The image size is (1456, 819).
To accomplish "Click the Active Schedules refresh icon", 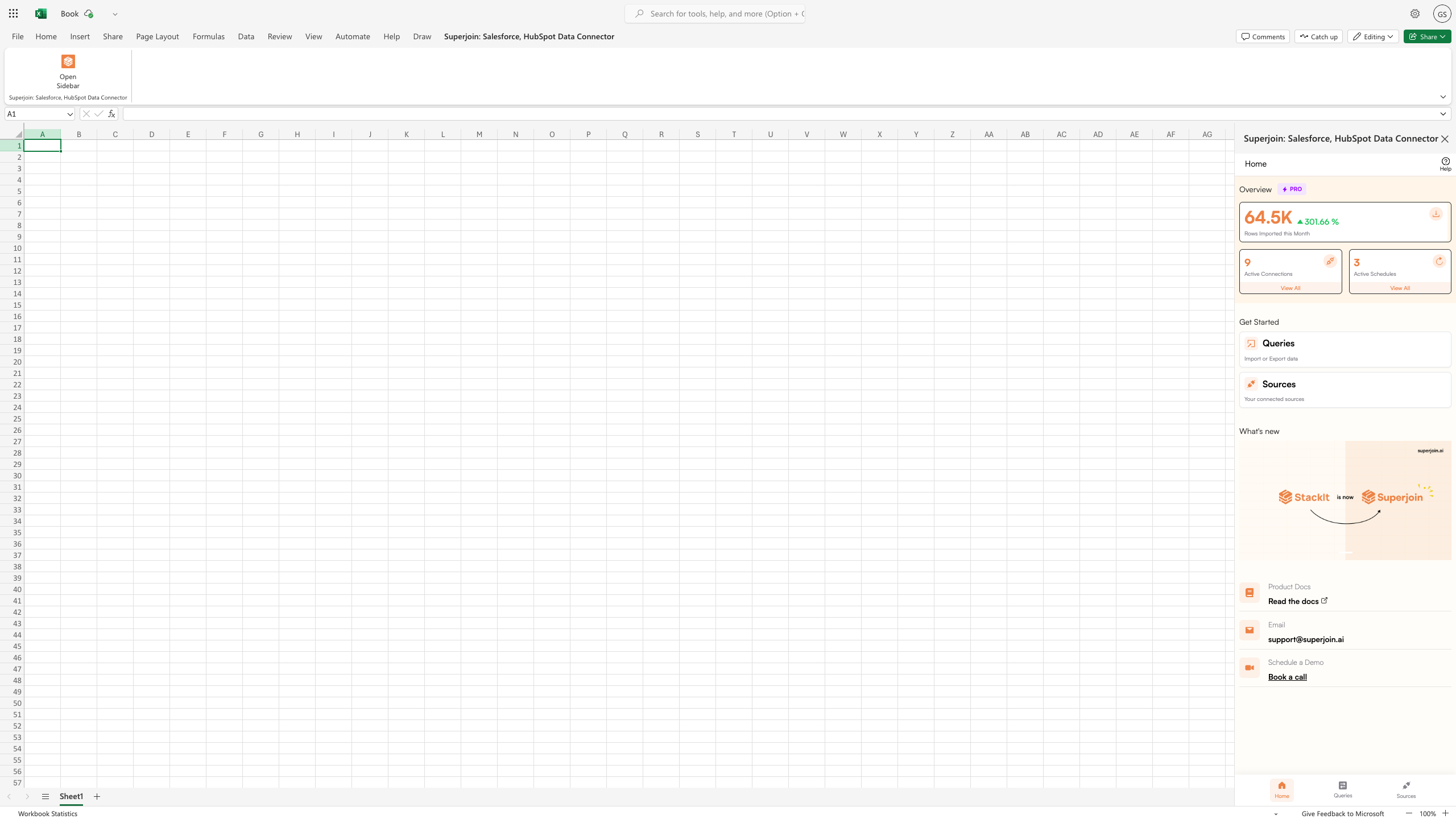I will pyautogui.click(x=1439, y=261).
